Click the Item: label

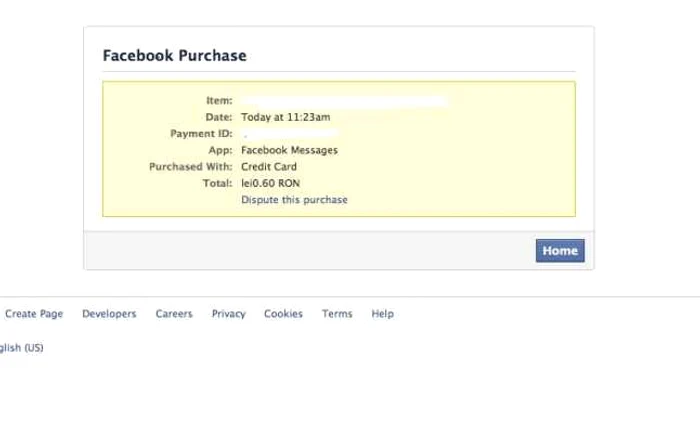[219, 100]
